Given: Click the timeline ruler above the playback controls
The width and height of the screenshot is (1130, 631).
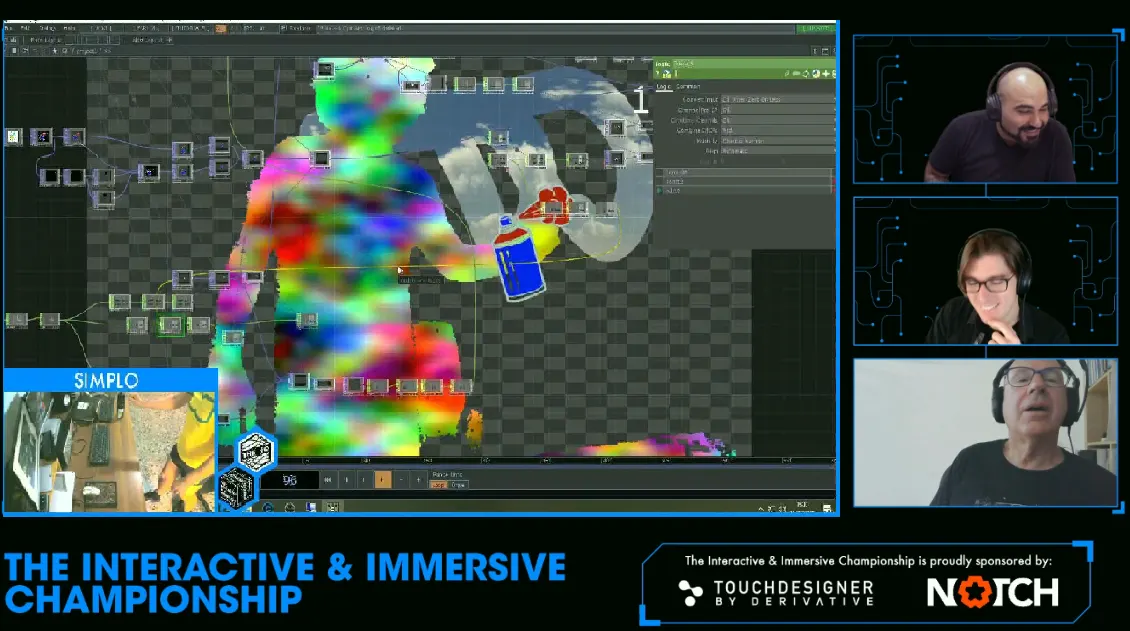Looking at the screenshot, I should (x=548, y=460).
